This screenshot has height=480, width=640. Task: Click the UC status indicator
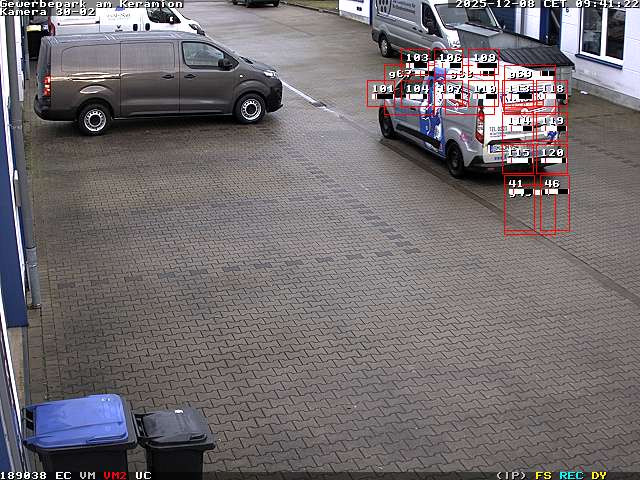pos(143,475)
